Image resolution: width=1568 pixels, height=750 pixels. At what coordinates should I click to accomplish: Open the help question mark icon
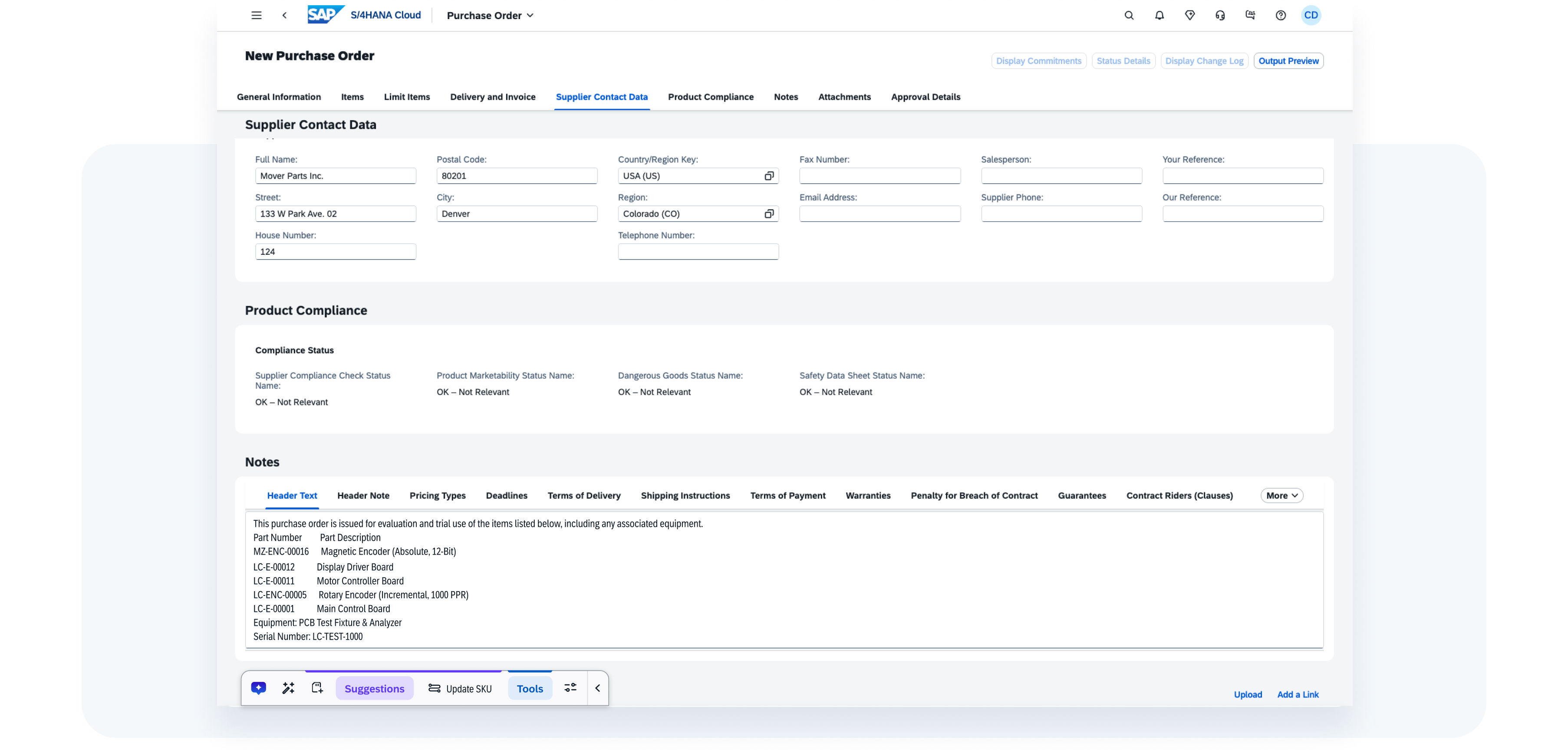(x=1281, y=15)
